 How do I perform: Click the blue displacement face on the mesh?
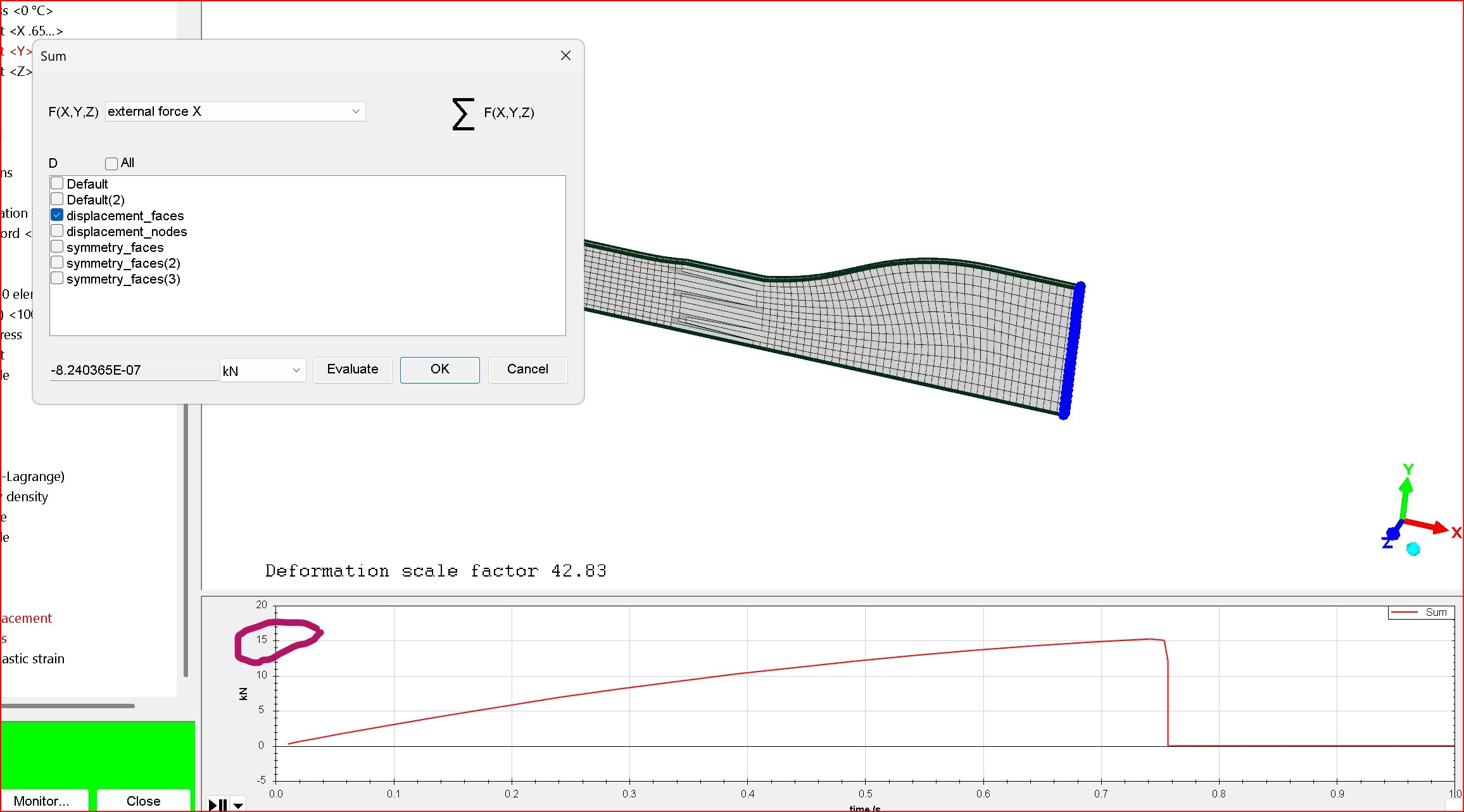tap(1072, 351)
